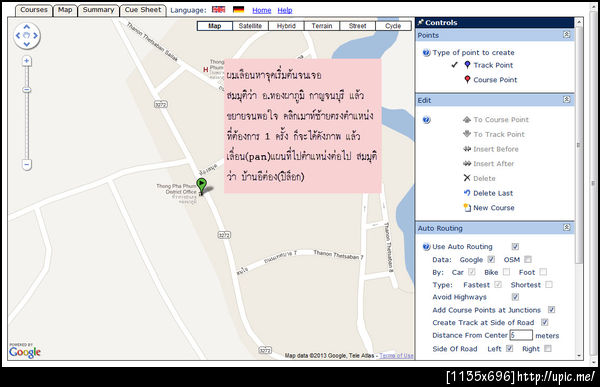Enable Shortest route type checkbox

(x=549, y=284)
